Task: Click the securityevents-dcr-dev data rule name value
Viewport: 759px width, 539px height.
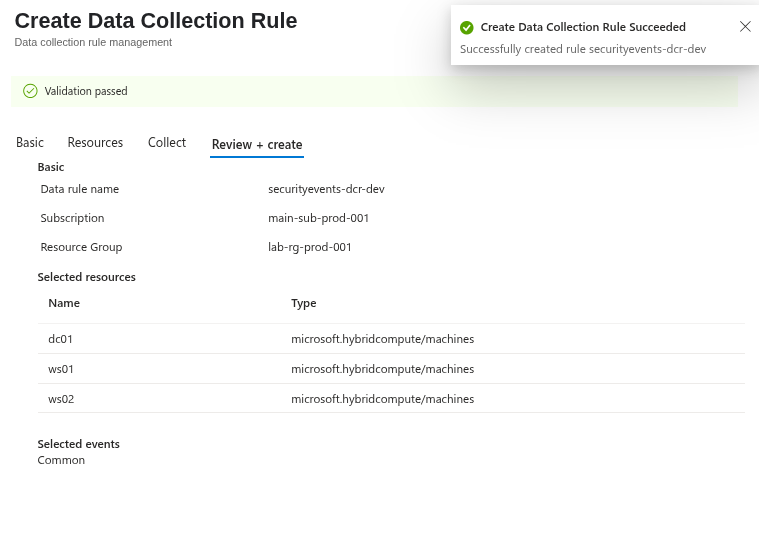Action: pos(326,189)
